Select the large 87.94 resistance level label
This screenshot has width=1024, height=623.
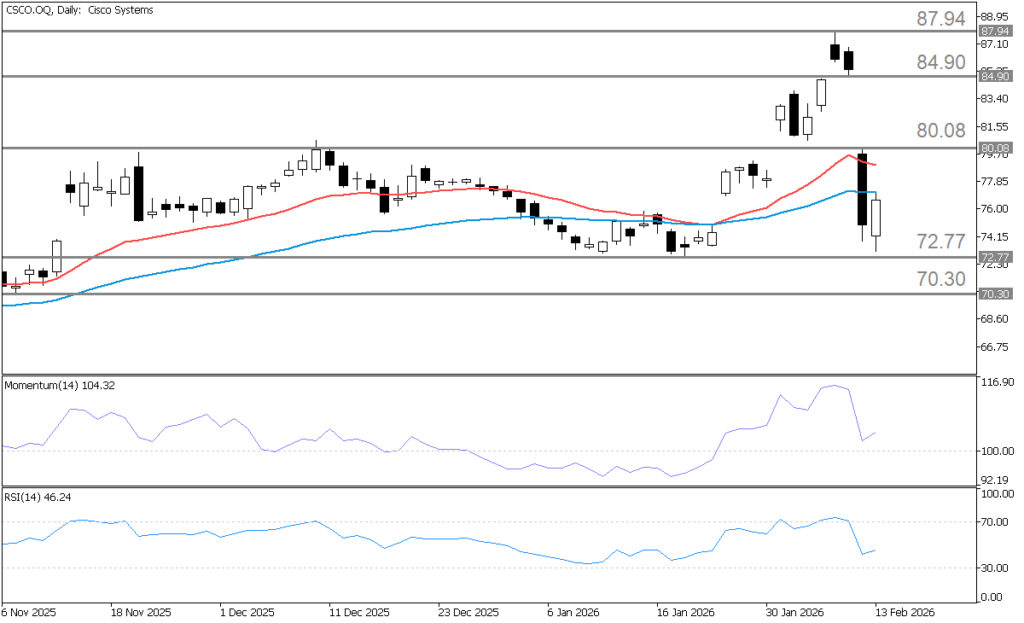pyautogui.click(x=940, y=19)
